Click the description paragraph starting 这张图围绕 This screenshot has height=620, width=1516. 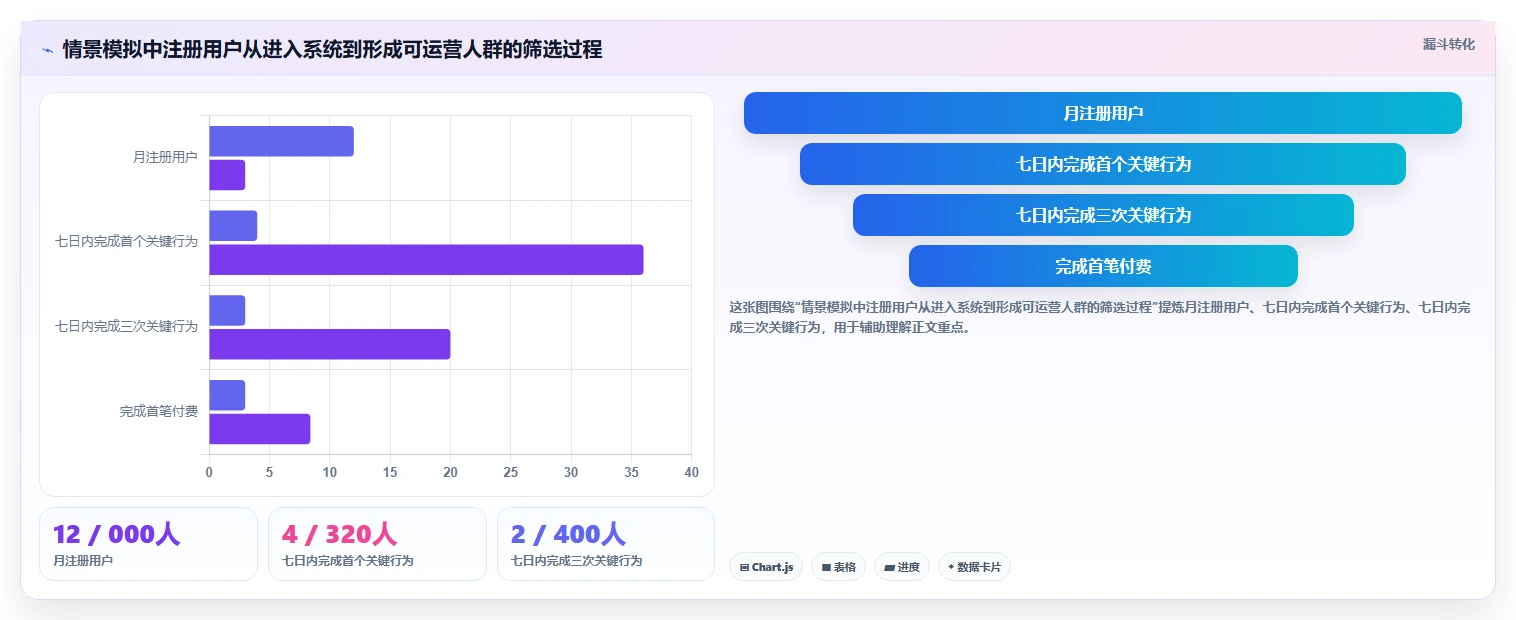1100,317
